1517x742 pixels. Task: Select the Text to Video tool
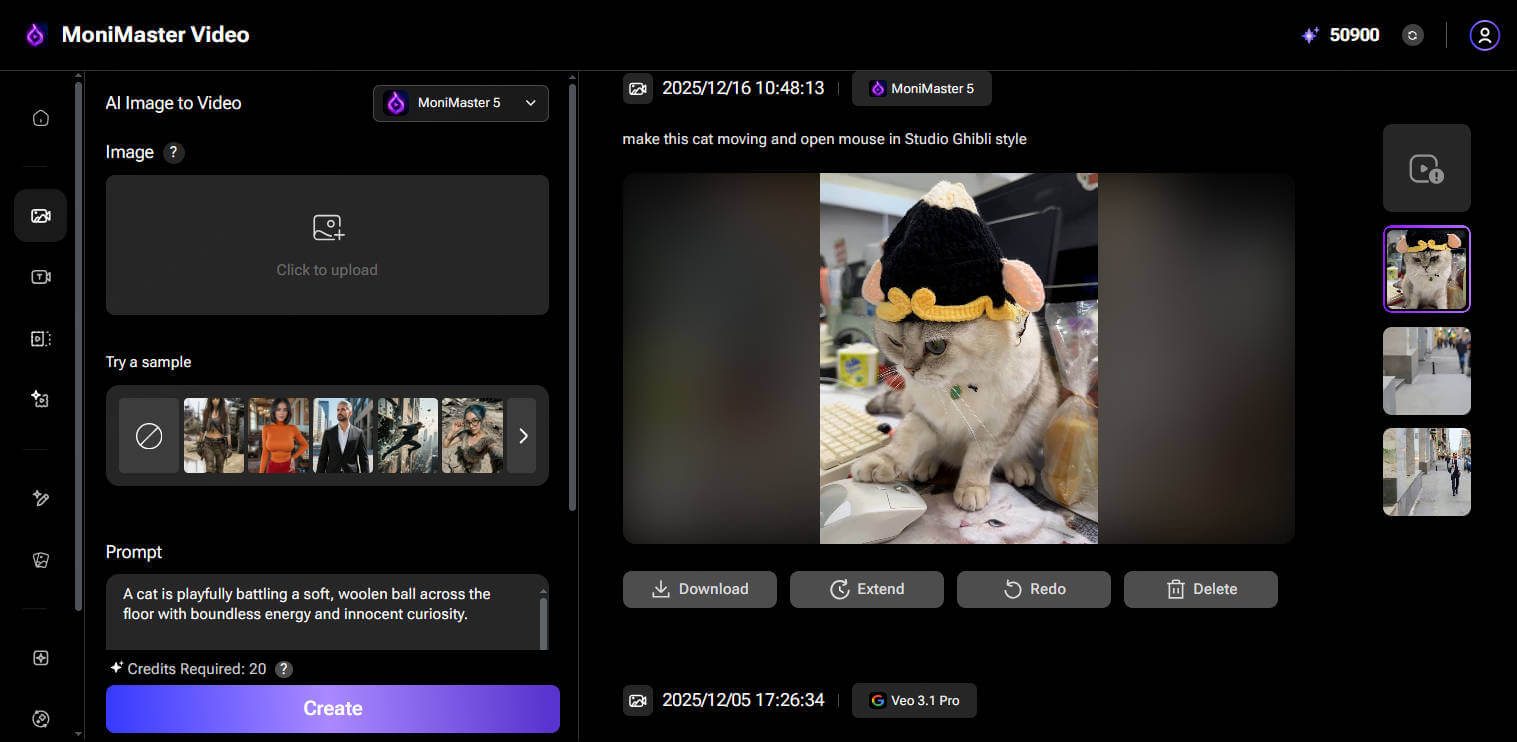40,277
